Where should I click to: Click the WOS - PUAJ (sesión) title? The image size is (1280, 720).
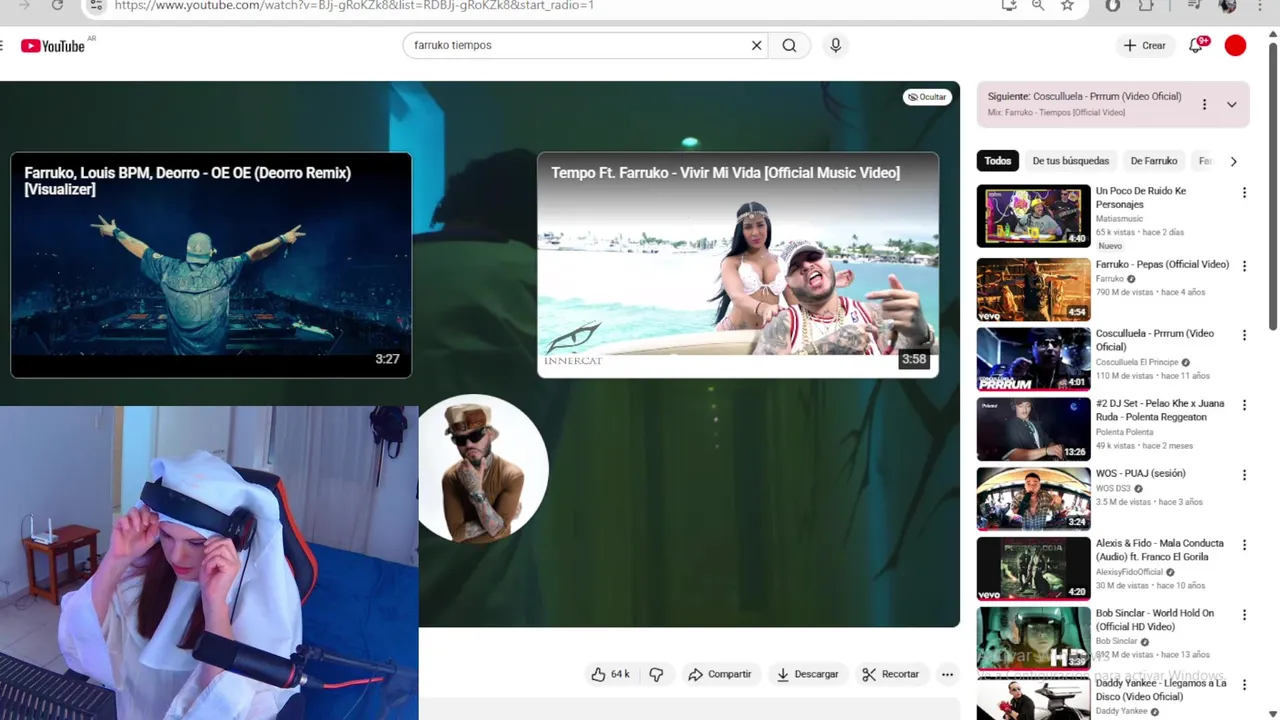(x=1140, y=474)
